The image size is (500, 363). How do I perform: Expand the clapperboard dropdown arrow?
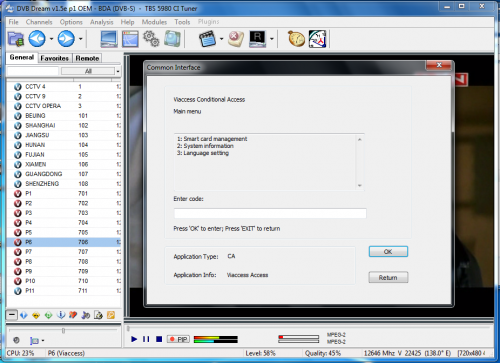pyautogui.click(x=221, y=39)
